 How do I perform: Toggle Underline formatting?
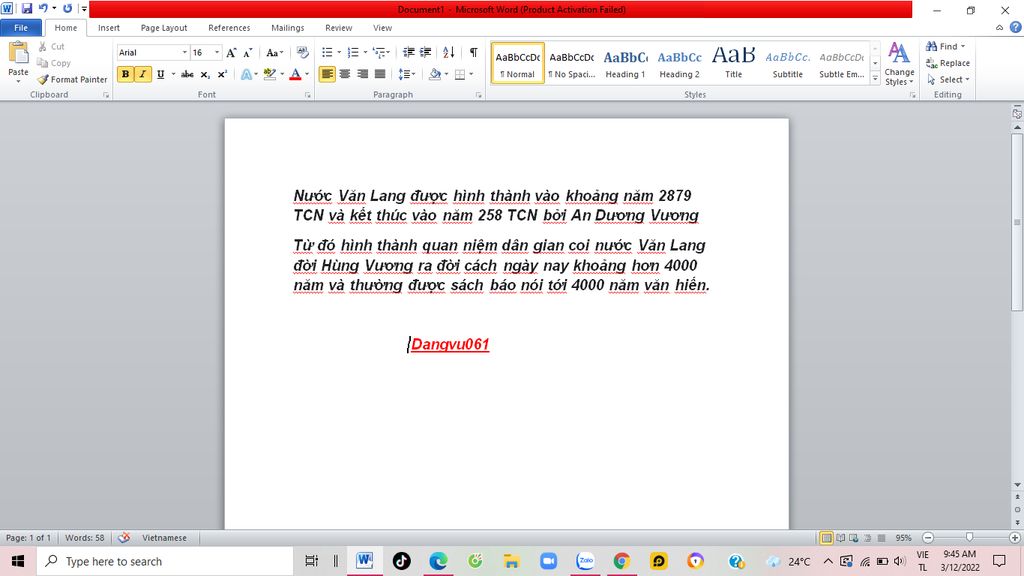pos(160,74)
